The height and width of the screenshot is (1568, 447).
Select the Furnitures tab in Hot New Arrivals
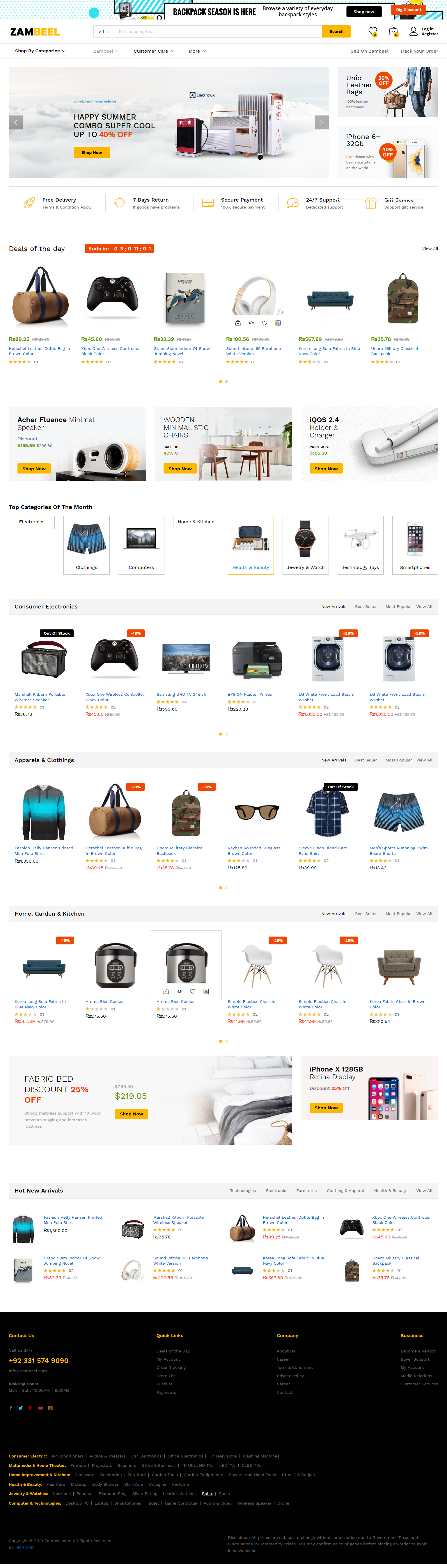coord(306,1190)
